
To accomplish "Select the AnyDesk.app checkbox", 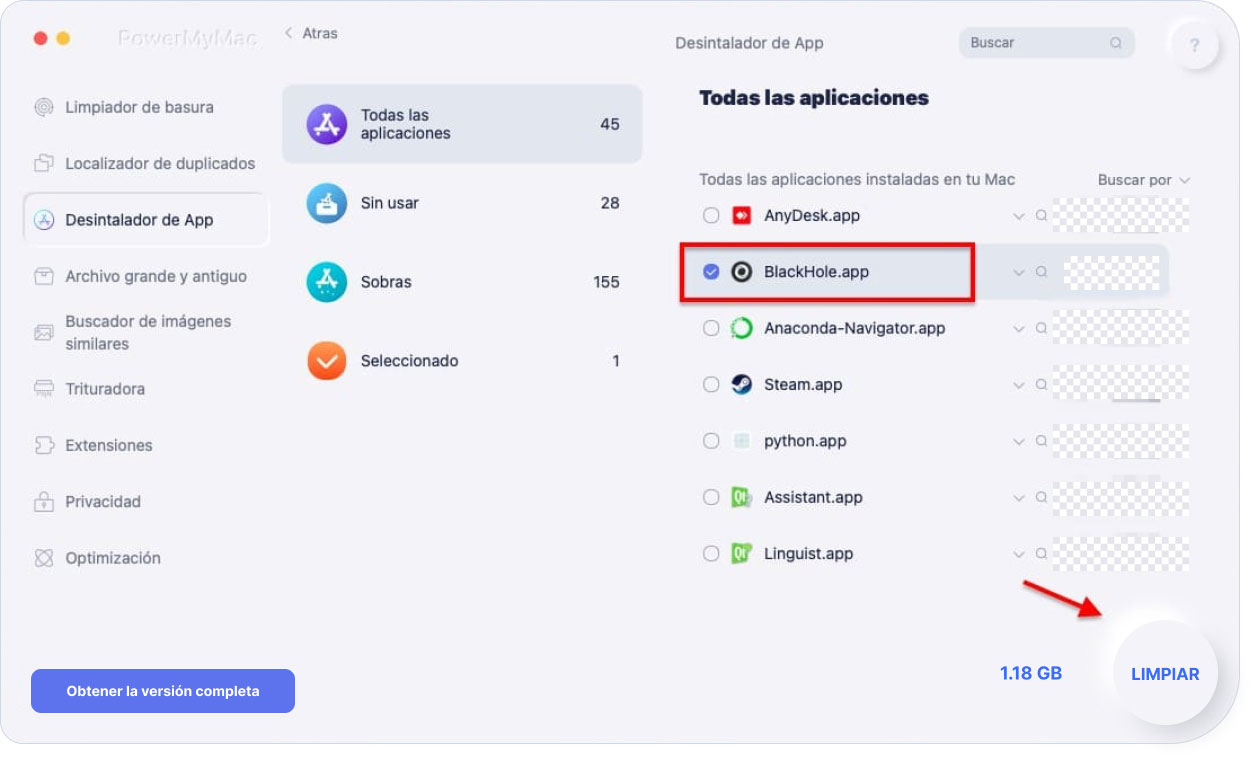I will [x=711, y=215].
